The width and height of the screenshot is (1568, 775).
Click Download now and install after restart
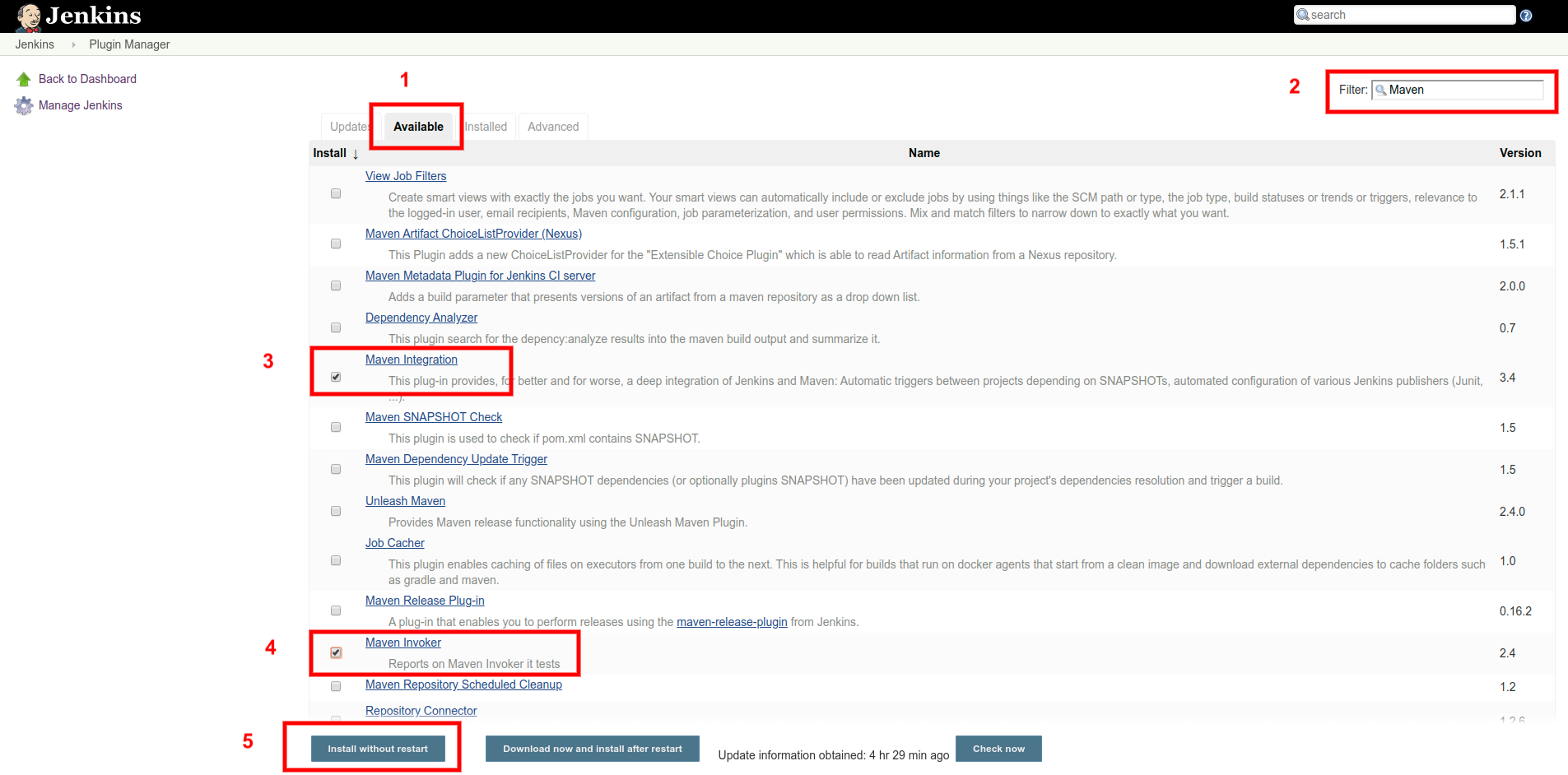pos(593,749)
